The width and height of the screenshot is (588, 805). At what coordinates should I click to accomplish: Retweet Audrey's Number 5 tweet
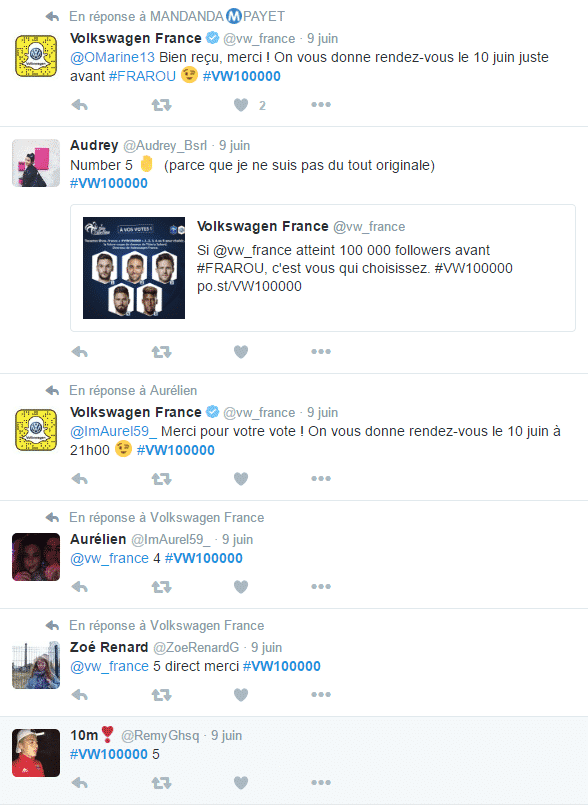click(x=161, y=352)
